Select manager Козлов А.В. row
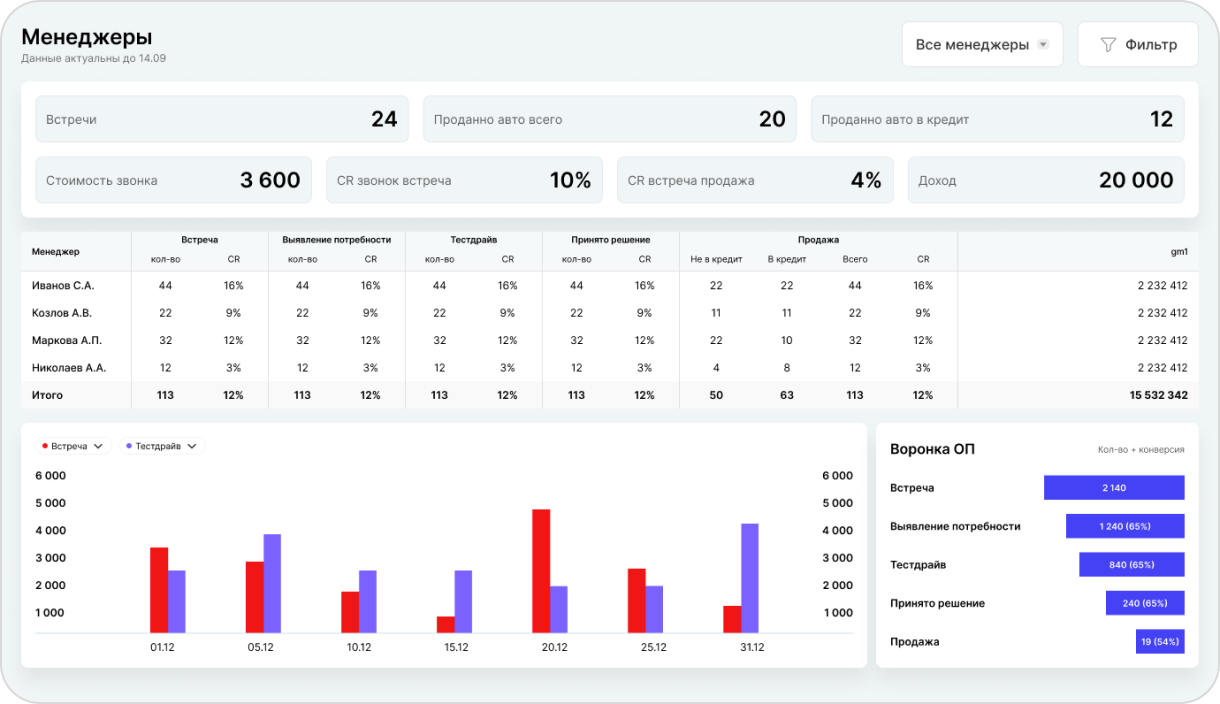The width and height of the screenshot is (1220, 704). click(x=609, y=313)
